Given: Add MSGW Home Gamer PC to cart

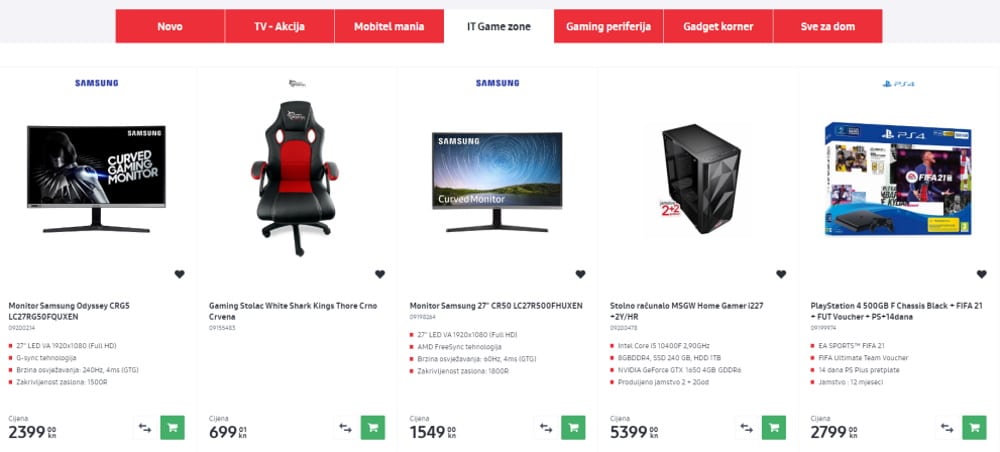Looking at the screenshot, I should tap(774, 428).
